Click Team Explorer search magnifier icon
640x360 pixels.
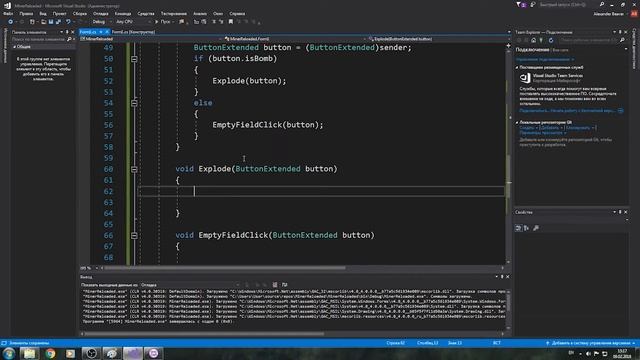click(x=622, y=40)
